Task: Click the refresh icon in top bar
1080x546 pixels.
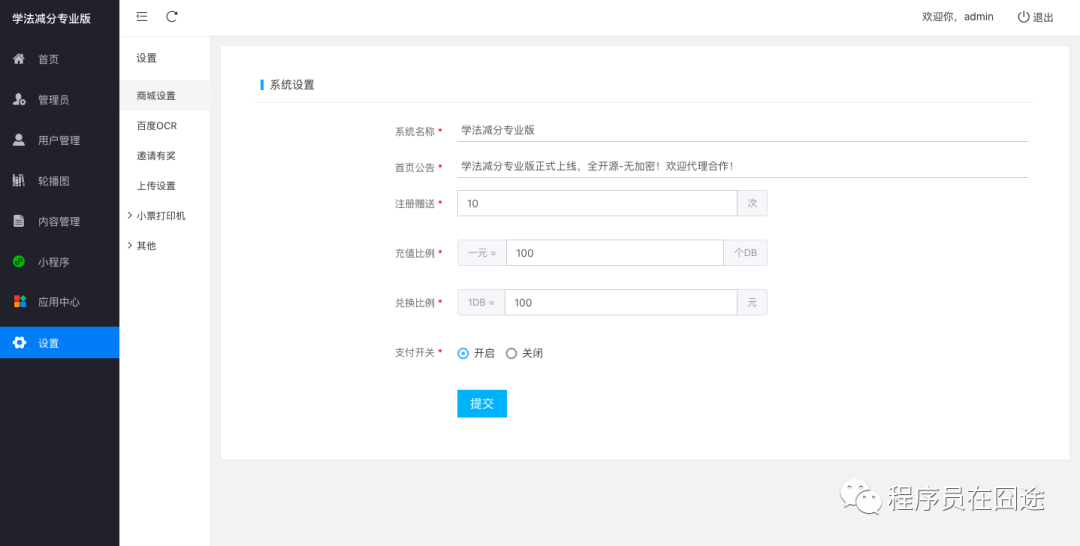Action: (172, 17)
